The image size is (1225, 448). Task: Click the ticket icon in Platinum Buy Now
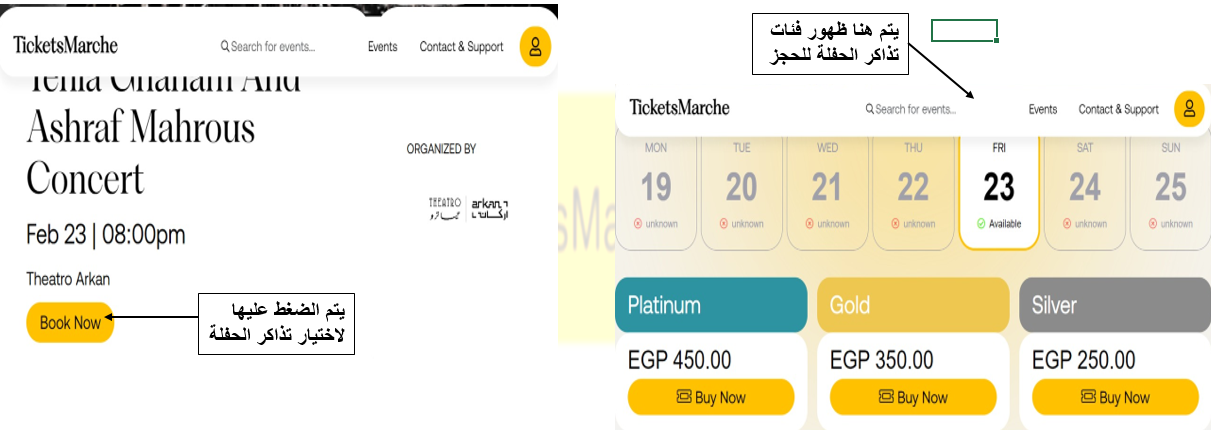coord(684,397)
